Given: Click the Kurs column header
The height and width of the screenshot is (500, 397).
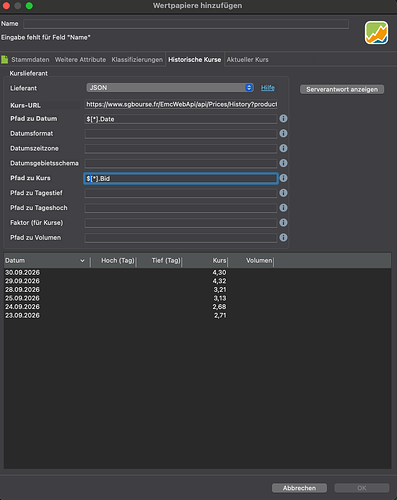Looking at the screenshot, I should 205,261.
